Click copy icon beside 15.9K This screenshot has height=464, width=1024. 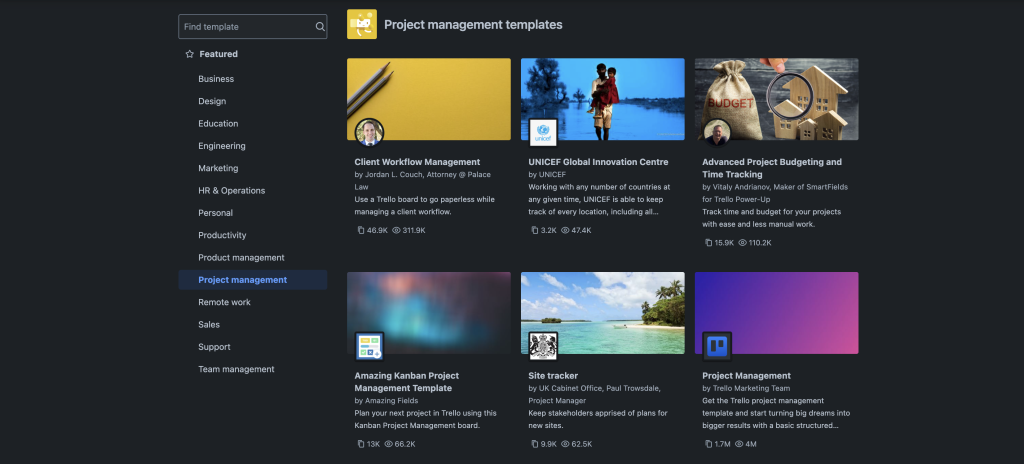(709, 242)
